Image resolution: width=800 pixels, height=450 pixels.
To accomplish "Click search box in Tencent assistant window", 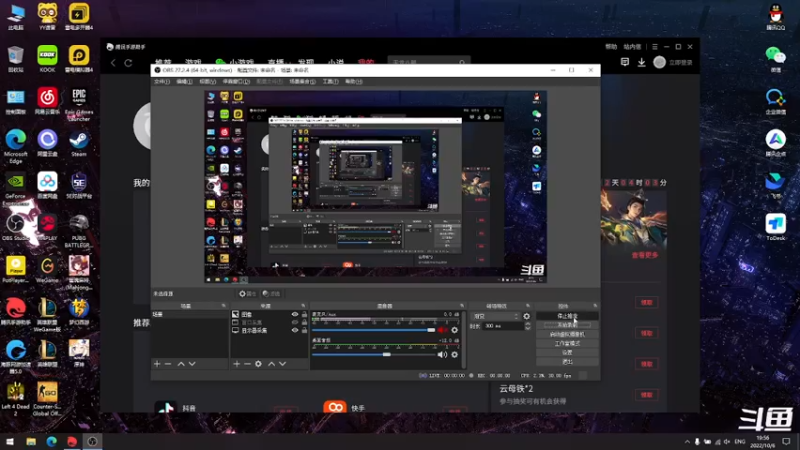I will (428, 62).
